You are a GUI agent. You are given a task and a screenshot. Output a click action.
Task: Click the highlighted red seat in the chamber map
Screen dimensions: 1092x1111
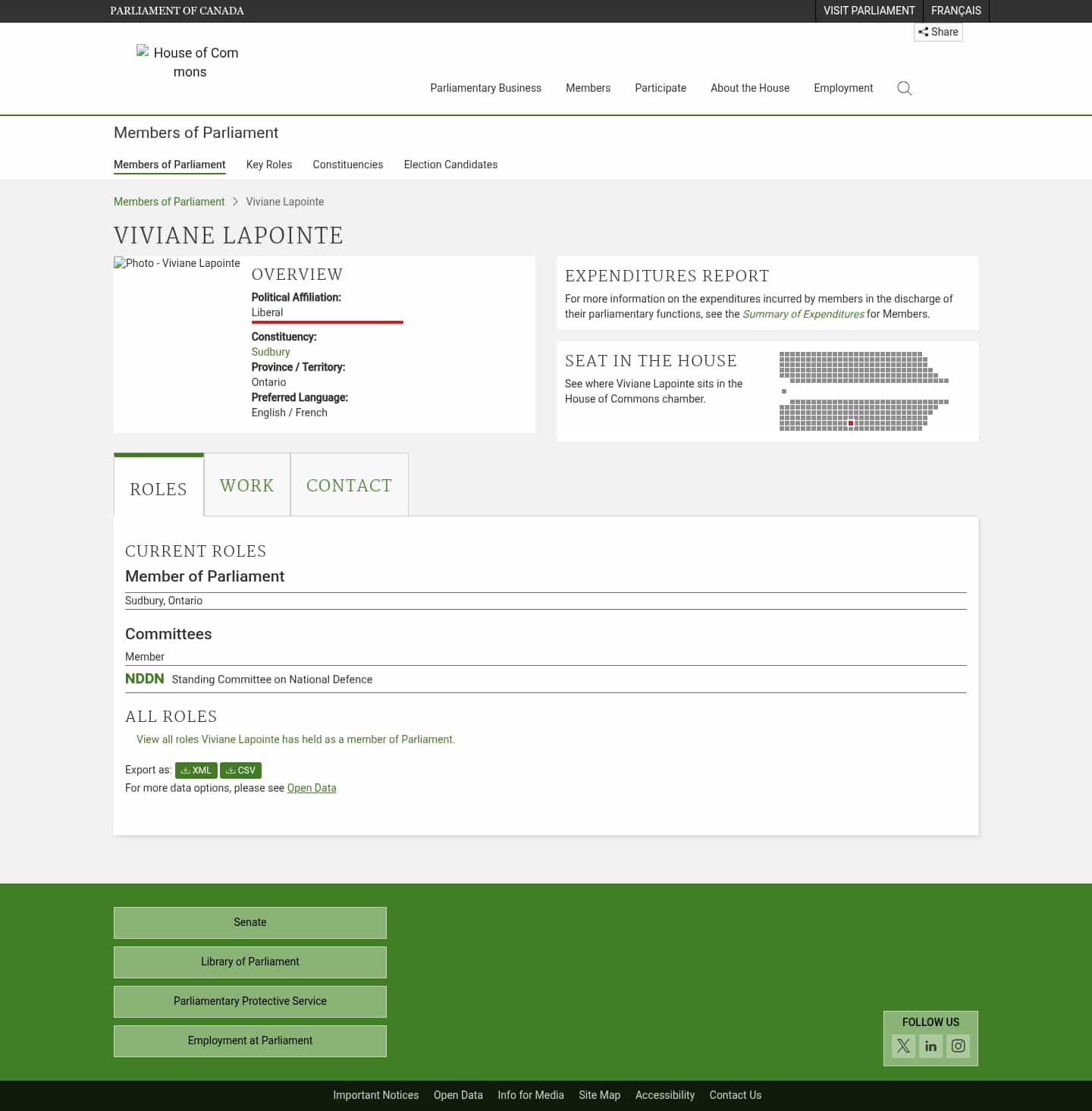[x=851, y=422]
